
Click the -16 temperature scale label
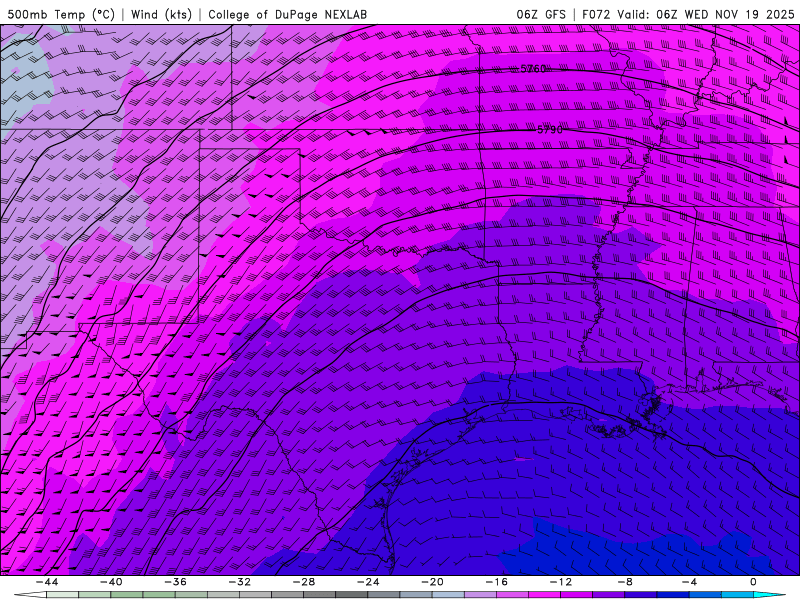tap(496, 582)
